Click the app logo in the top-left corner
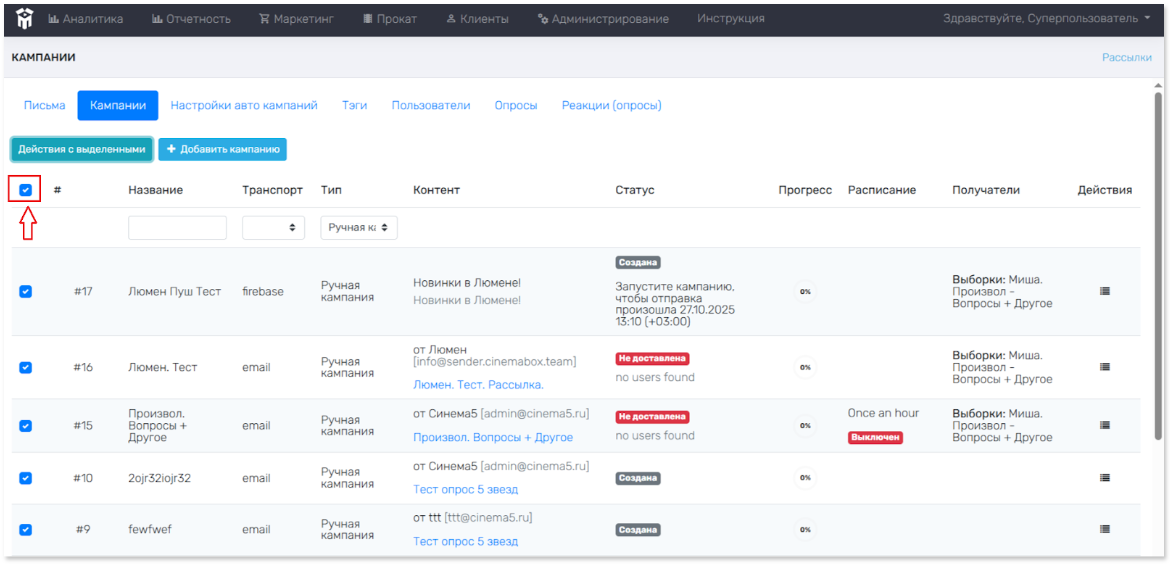The height and width of the screenshot is (564, 1170). [24, 18]
